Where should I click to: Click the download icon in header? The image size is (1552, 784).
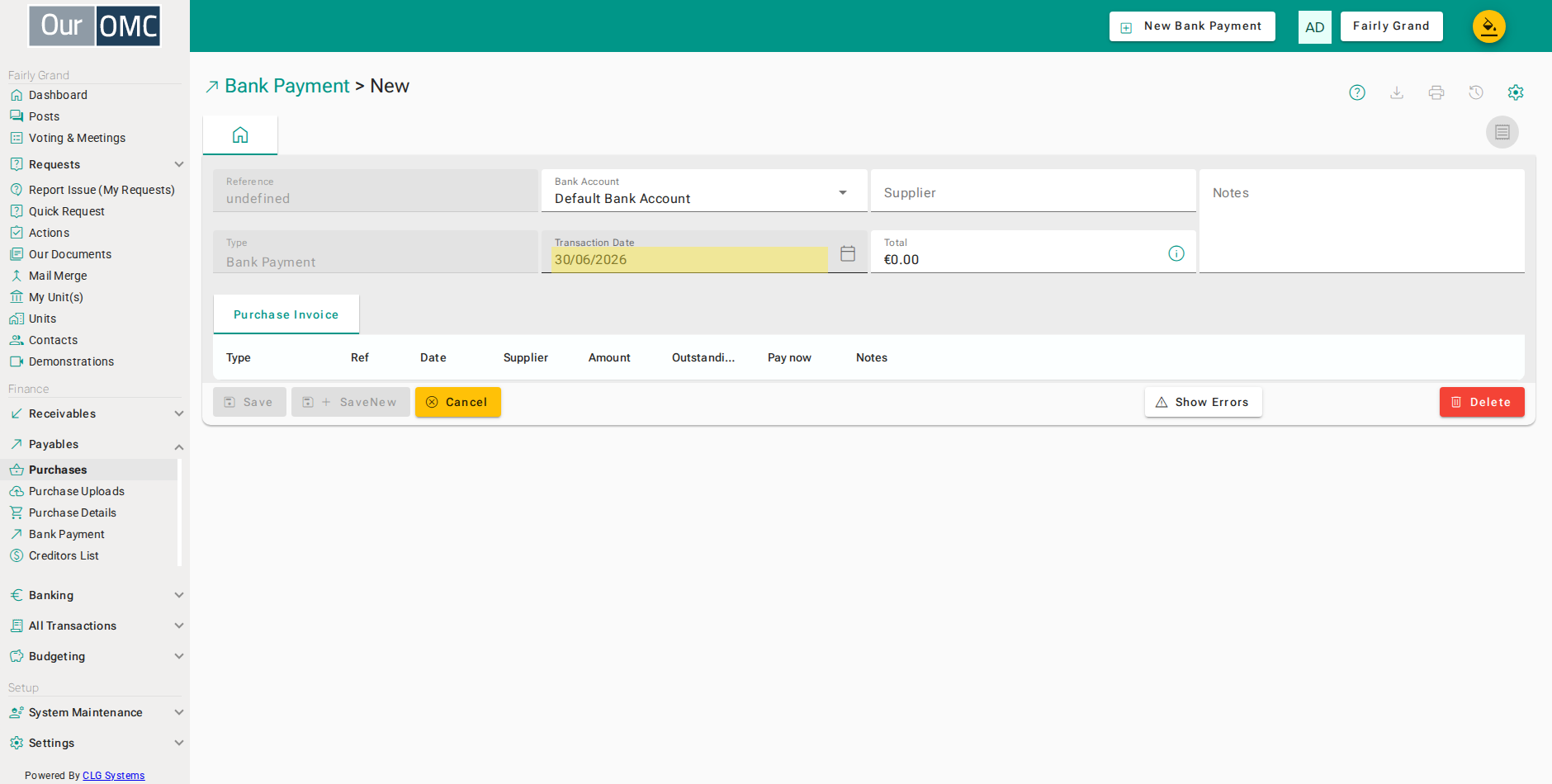(x=1397, y=92)
